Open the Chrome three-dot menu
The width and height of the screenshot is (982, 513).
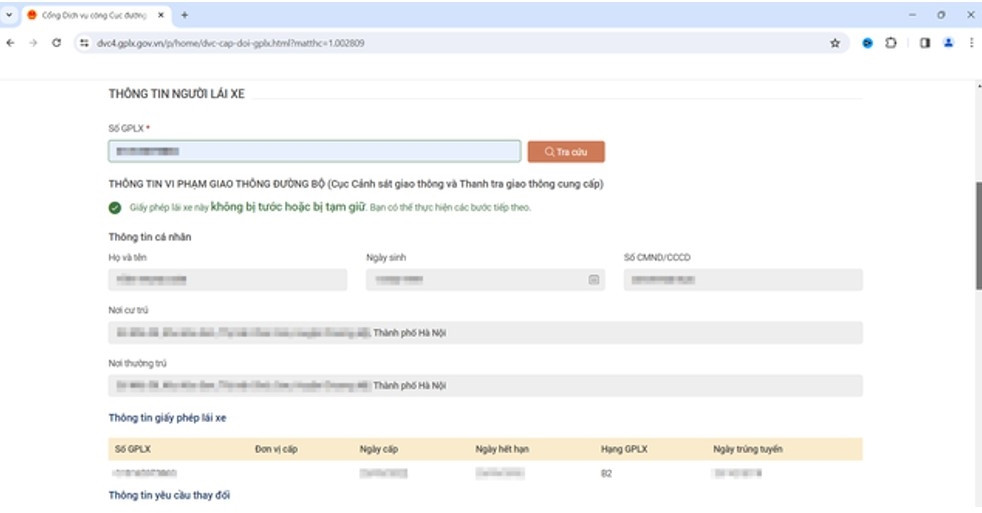pos(971,44)
